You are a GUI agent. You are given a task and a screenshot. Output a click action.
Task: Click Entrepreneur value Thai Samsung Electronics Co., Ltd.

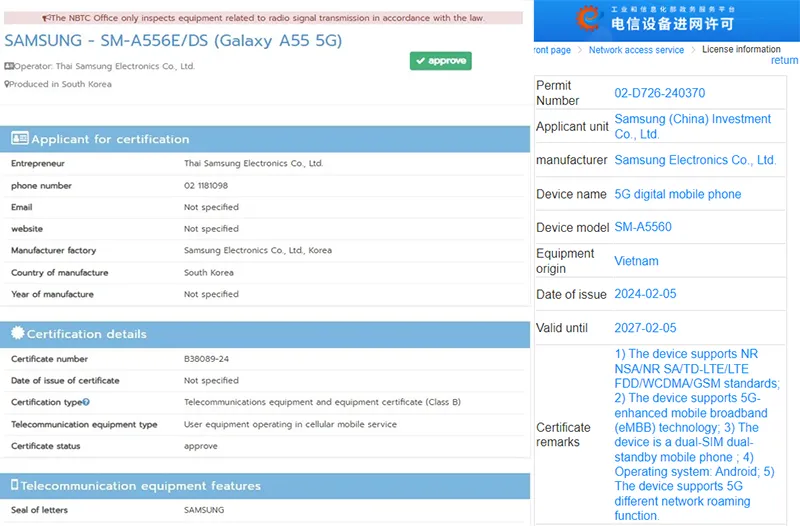pos(254,163)
